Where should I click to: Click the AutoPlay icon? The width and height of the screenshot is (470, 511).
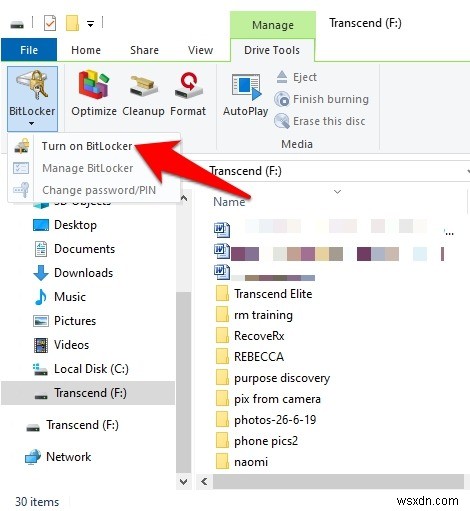click(246, 95)
